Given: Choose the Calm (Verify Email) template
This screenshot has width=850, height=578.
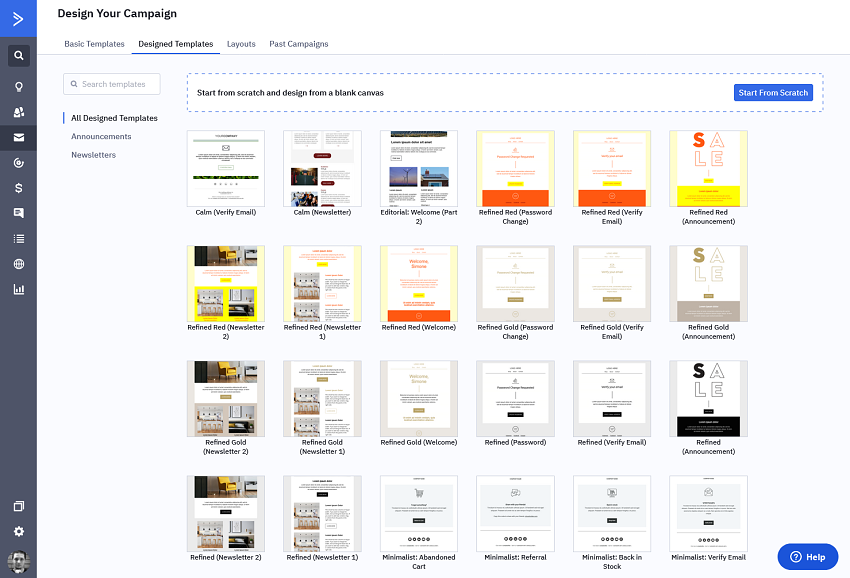Looking at the screenshot, I should [x=226, y=169].
